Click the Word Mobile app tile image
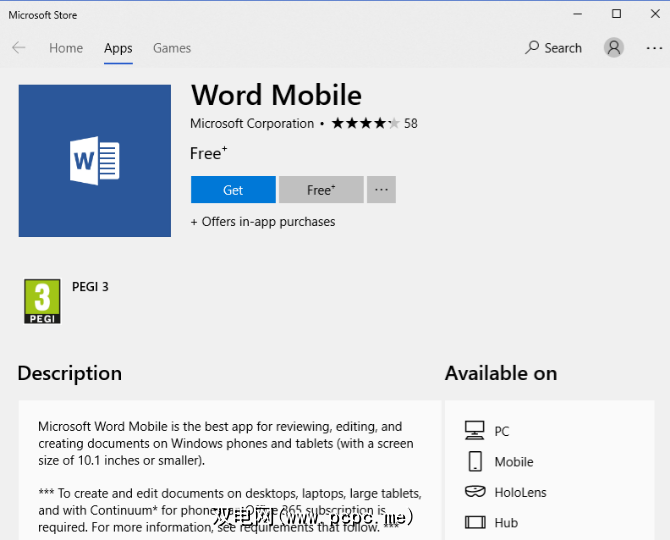670x540 pixels. tap(95, 161)
